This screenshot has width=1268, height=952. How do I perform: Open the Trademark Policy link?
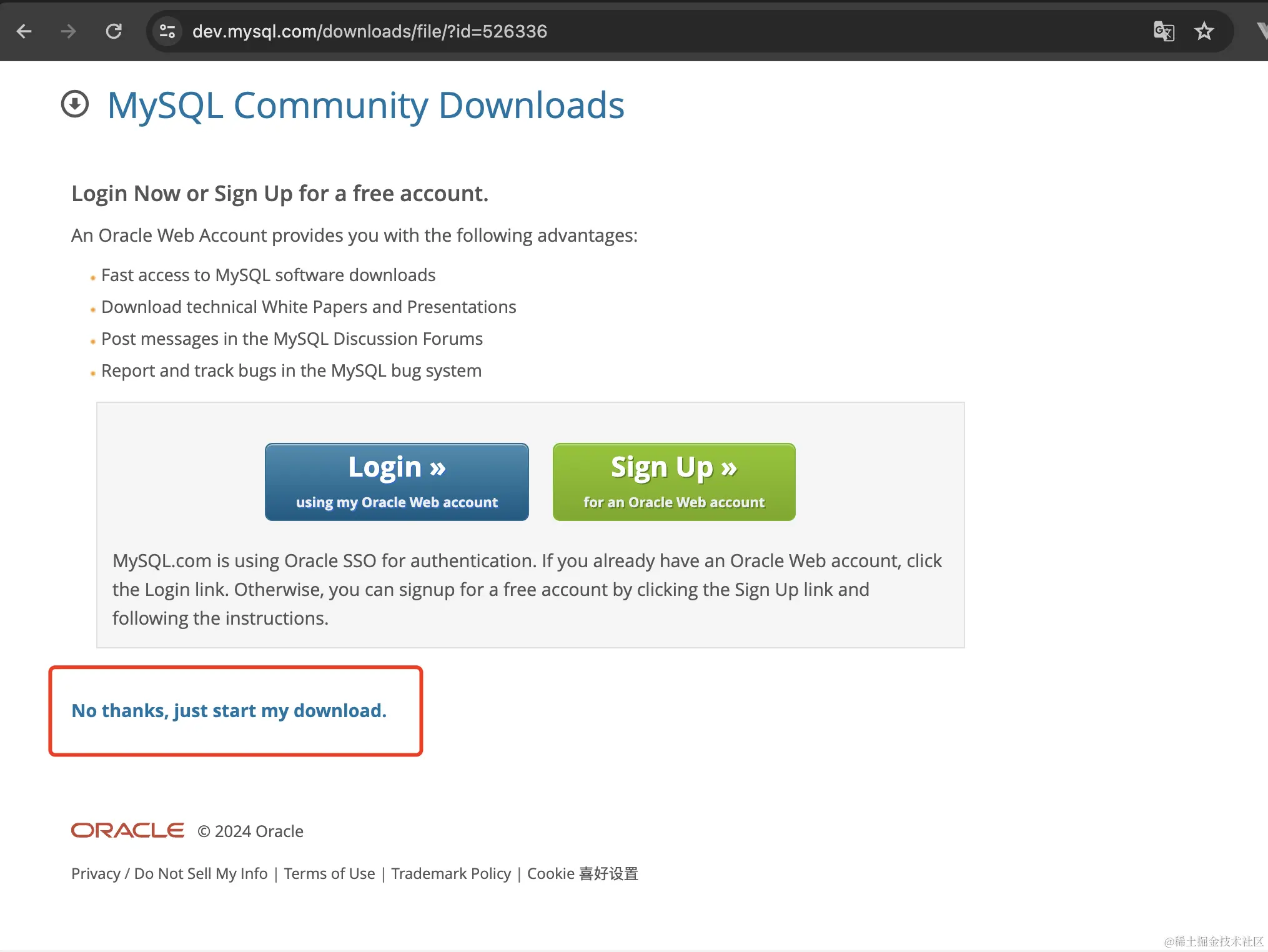coord(451,873)
